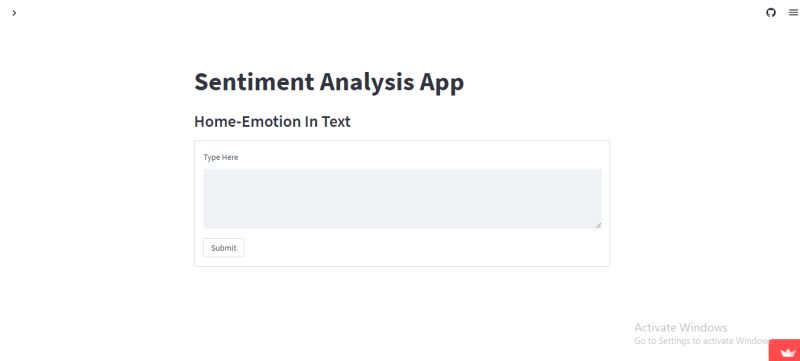The width and height of the screenshot is (800, 361).
Task: Click 'Go to Settings to activate Windows'
Action: (x=702, y=341)
